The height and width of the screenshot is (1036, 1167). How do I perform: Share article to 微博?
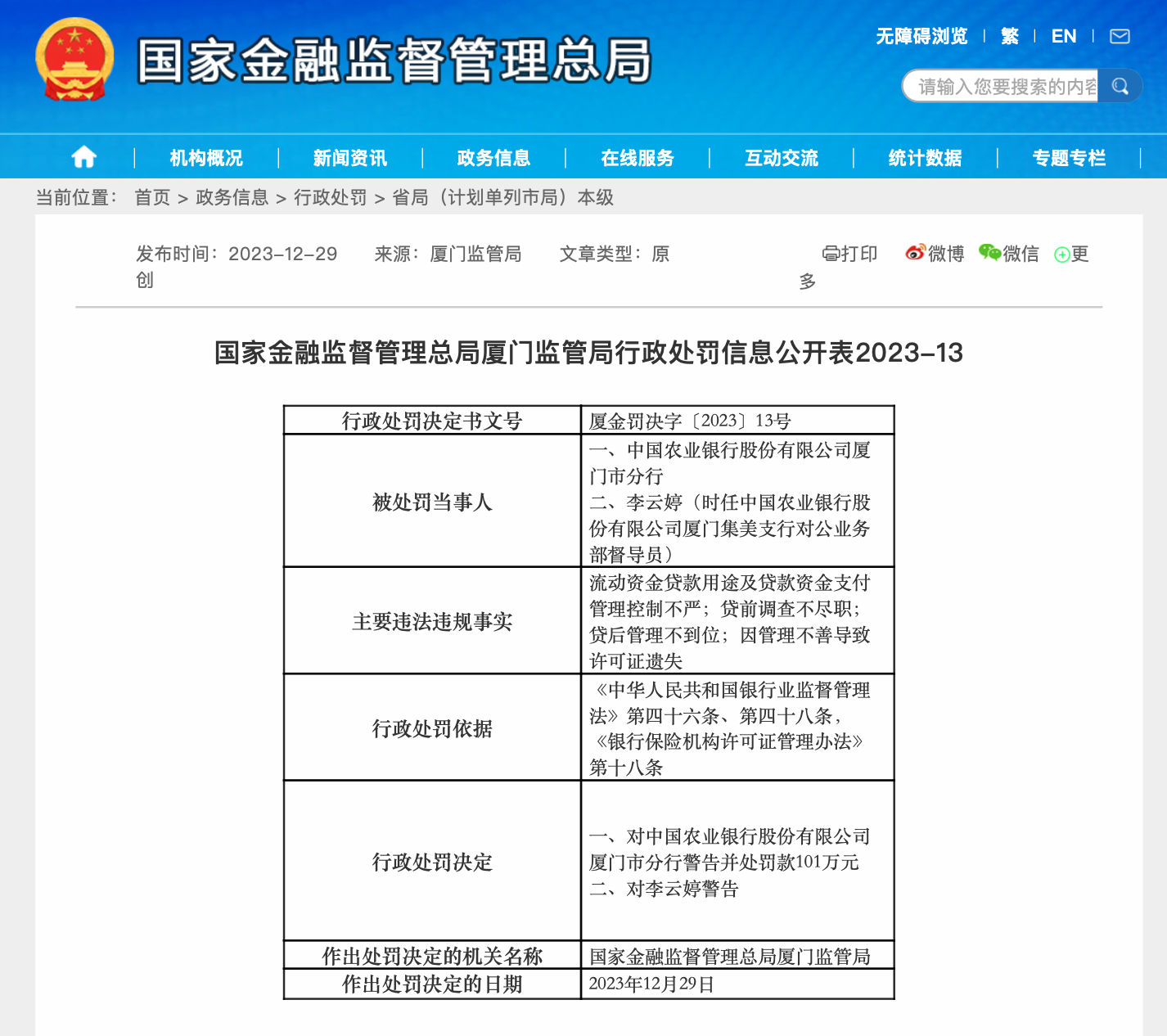(935, 254)
